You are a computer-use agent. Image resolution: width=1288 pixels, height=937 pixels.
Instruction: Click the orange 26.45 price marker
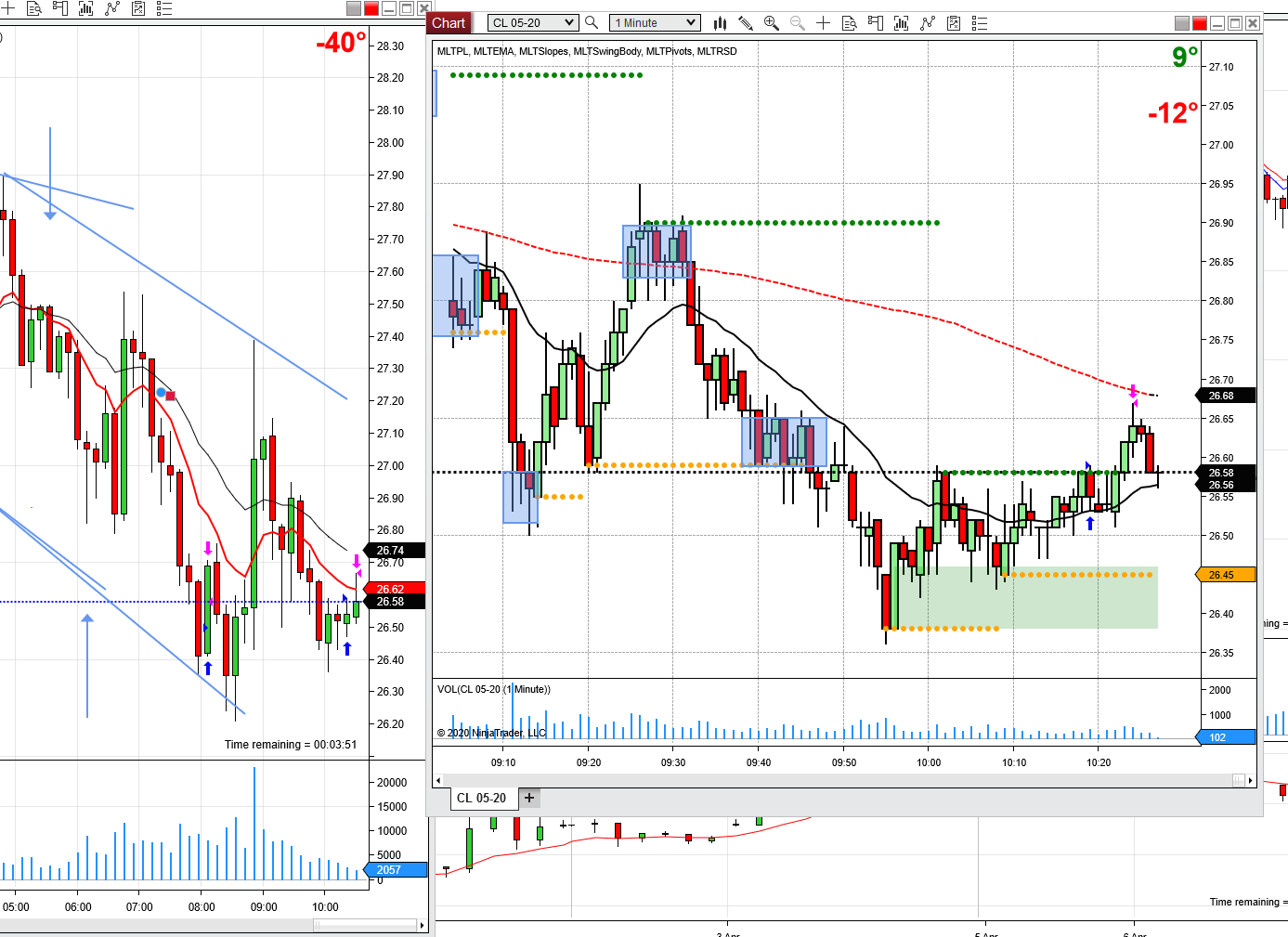[x=1227, y=575]
